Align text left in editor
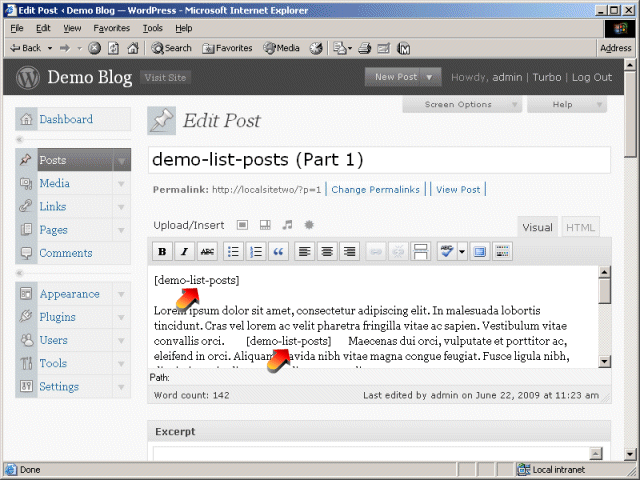 tap(304, 251)
